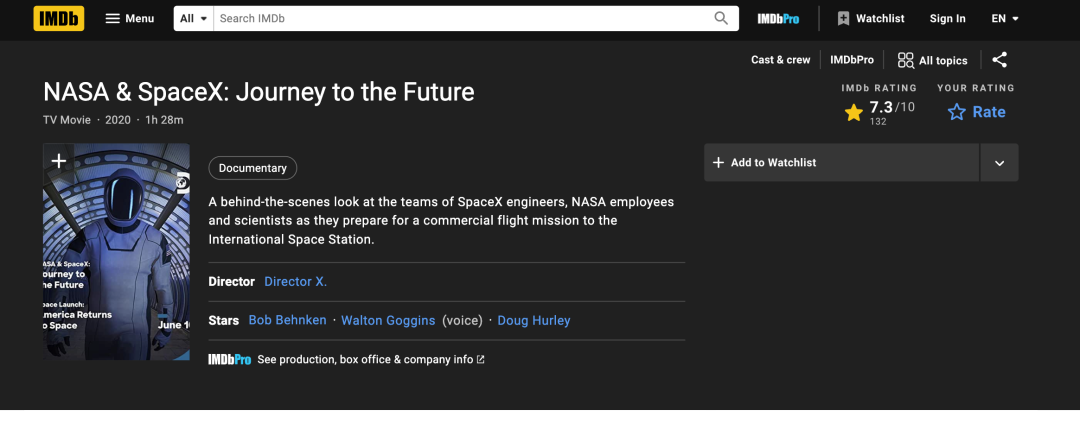
Task: Click Add to Watchlist button
Action: click(x=842, y=163)
